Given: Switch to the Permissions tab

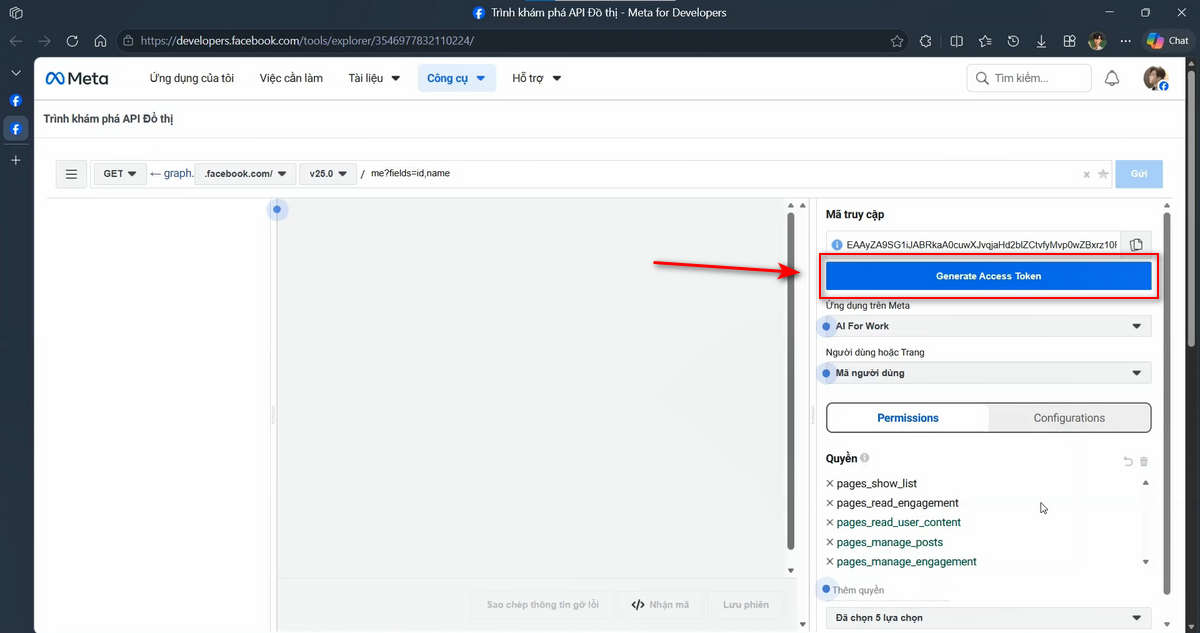Looking at the screenshot, I should pyautogui.click(x=908, y=418).
